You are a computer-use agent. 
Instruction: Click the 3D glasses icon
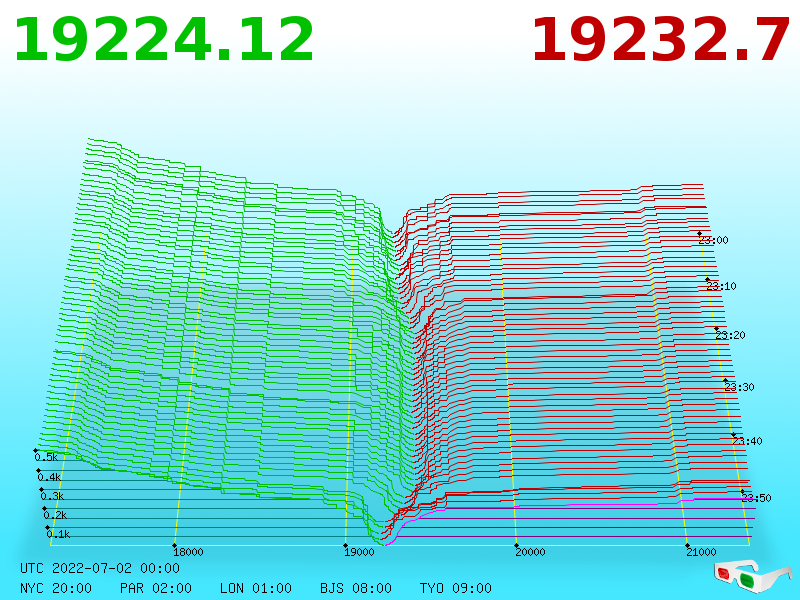click(752, 576)
